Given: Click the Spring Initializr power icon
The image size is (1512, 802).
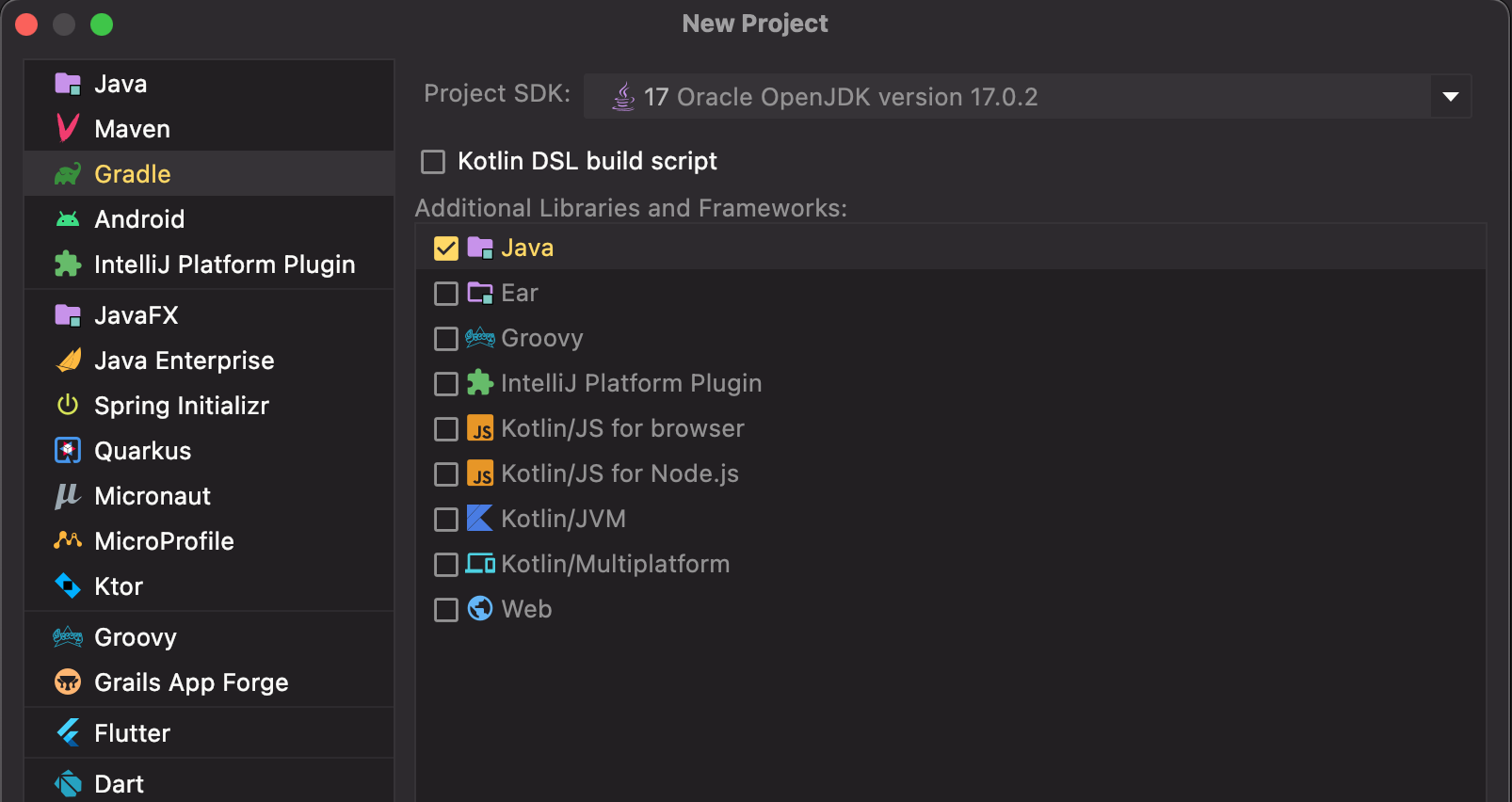Looking at the screenshot, I should 68,405.
